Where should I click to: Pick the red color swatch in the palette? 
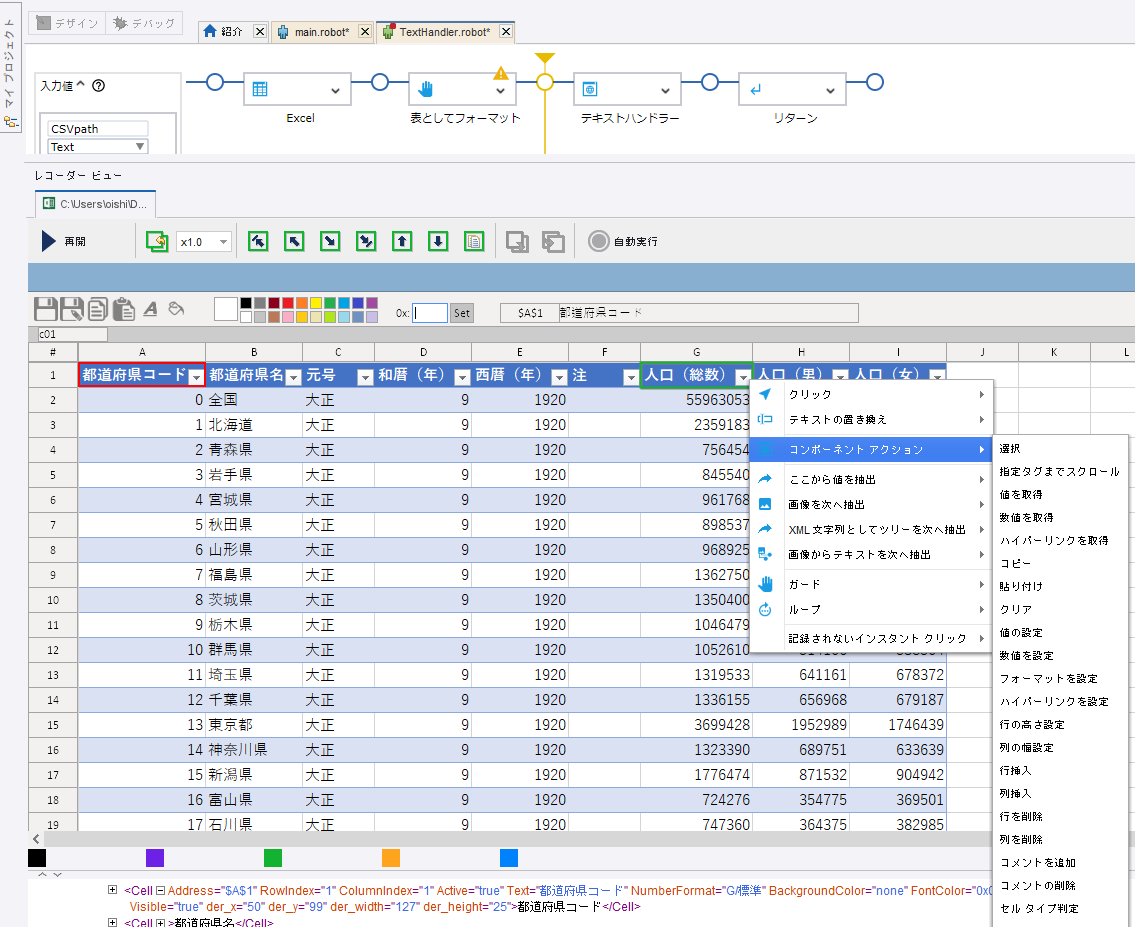(x=287, y=302)
